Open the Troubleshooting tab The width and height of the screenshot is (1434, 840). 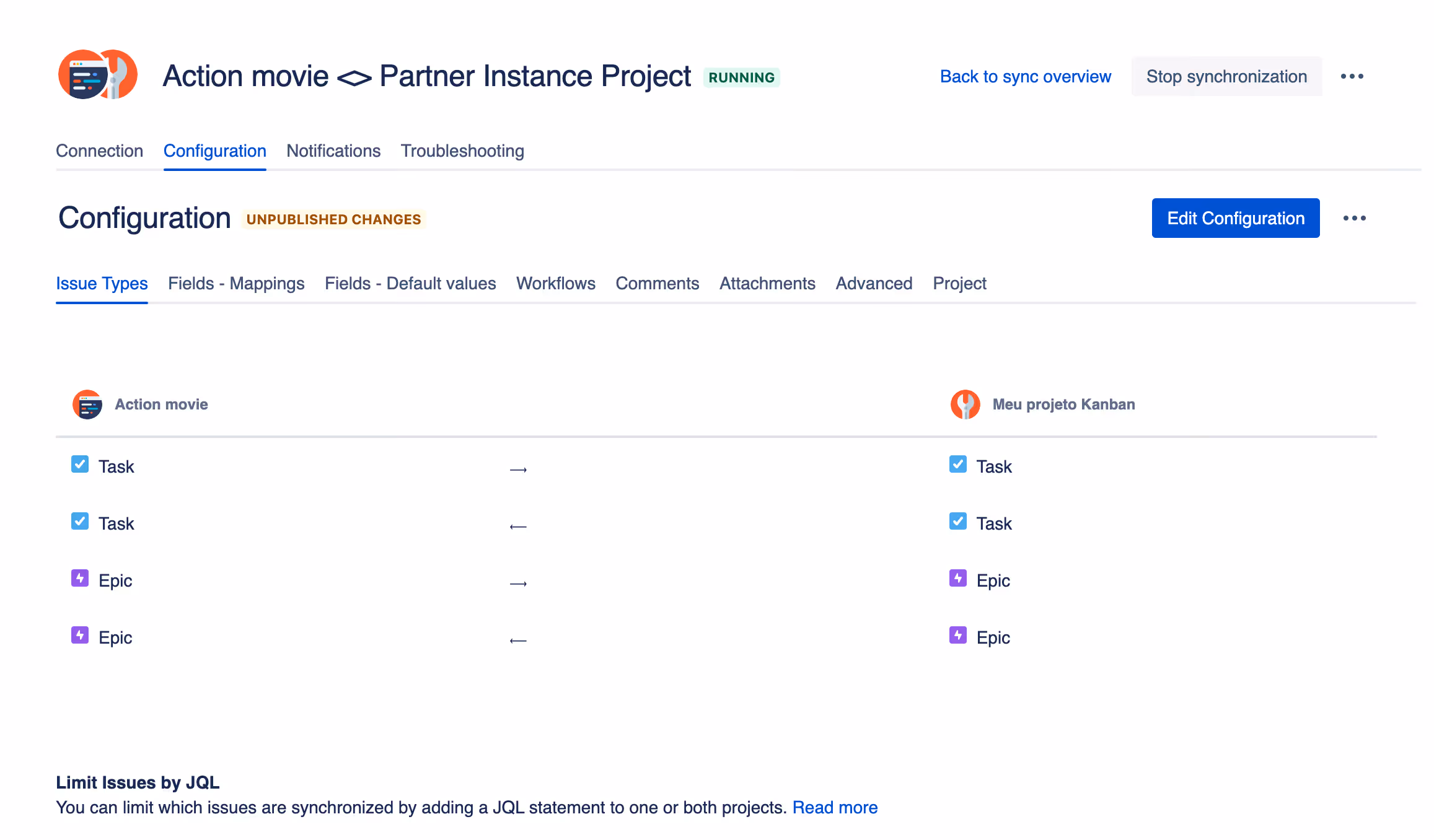(462, 151)
